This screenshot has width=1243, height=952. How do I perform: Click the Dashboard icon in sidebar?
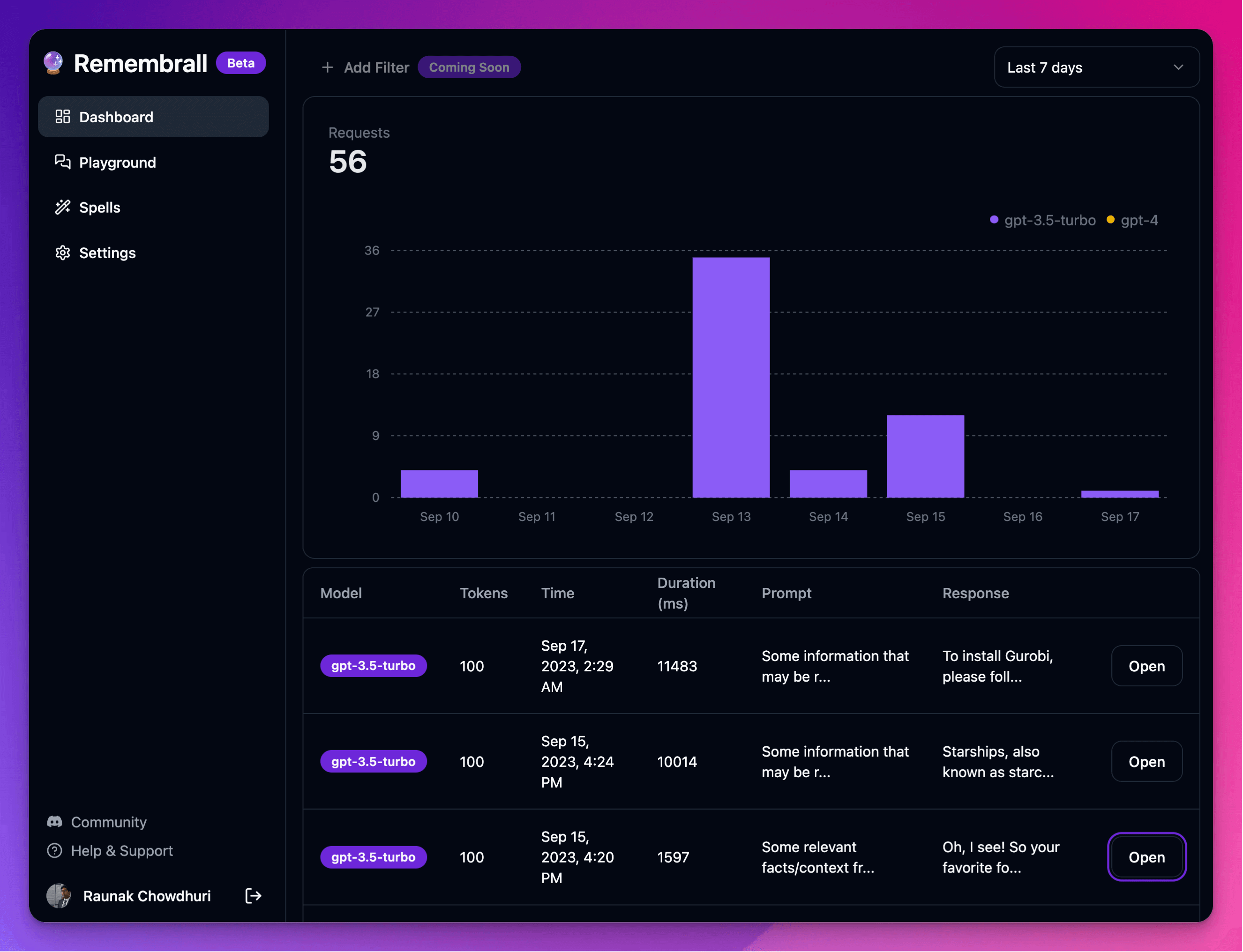(62, 116)
